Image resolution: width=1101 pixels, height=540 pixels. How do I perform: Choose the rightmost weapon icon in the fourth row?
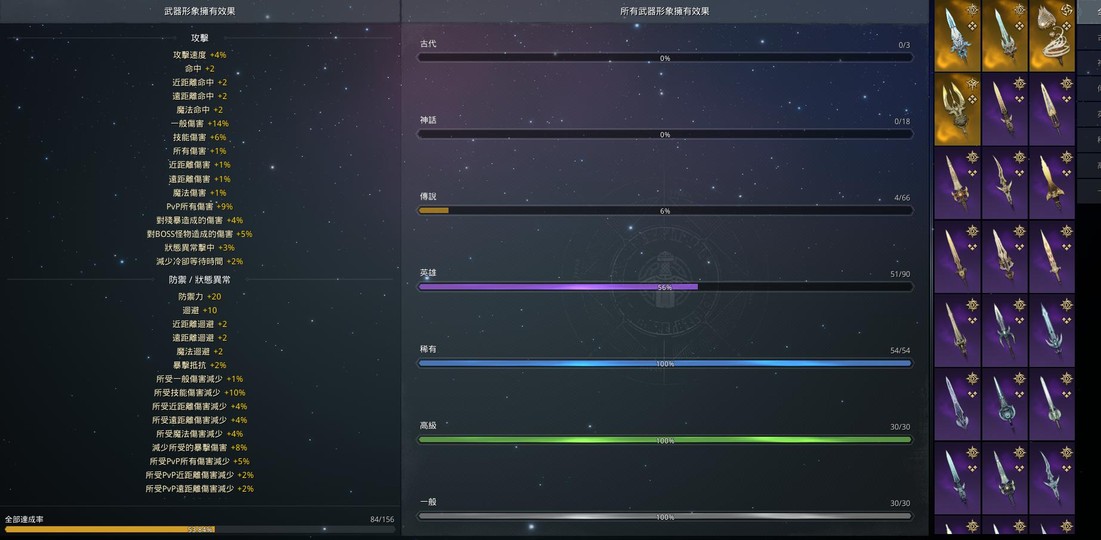click(x=1052, y=256)
